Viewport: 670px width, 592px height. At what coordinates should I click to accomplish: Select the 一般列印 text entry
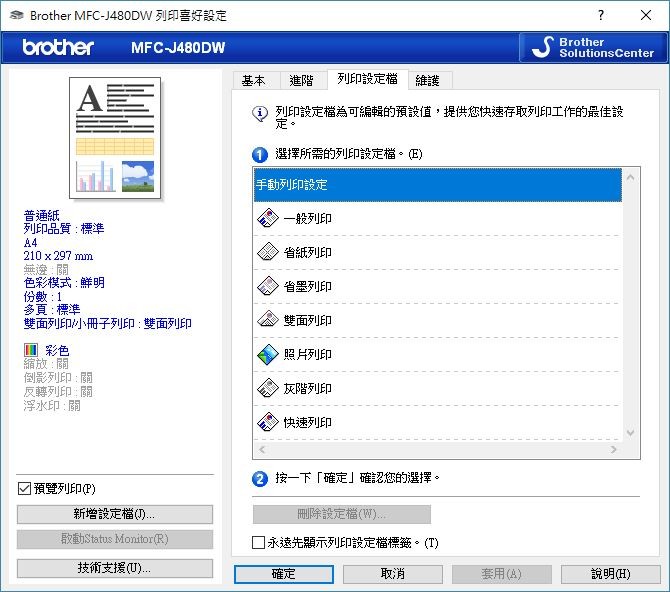[x=308, y=218]
